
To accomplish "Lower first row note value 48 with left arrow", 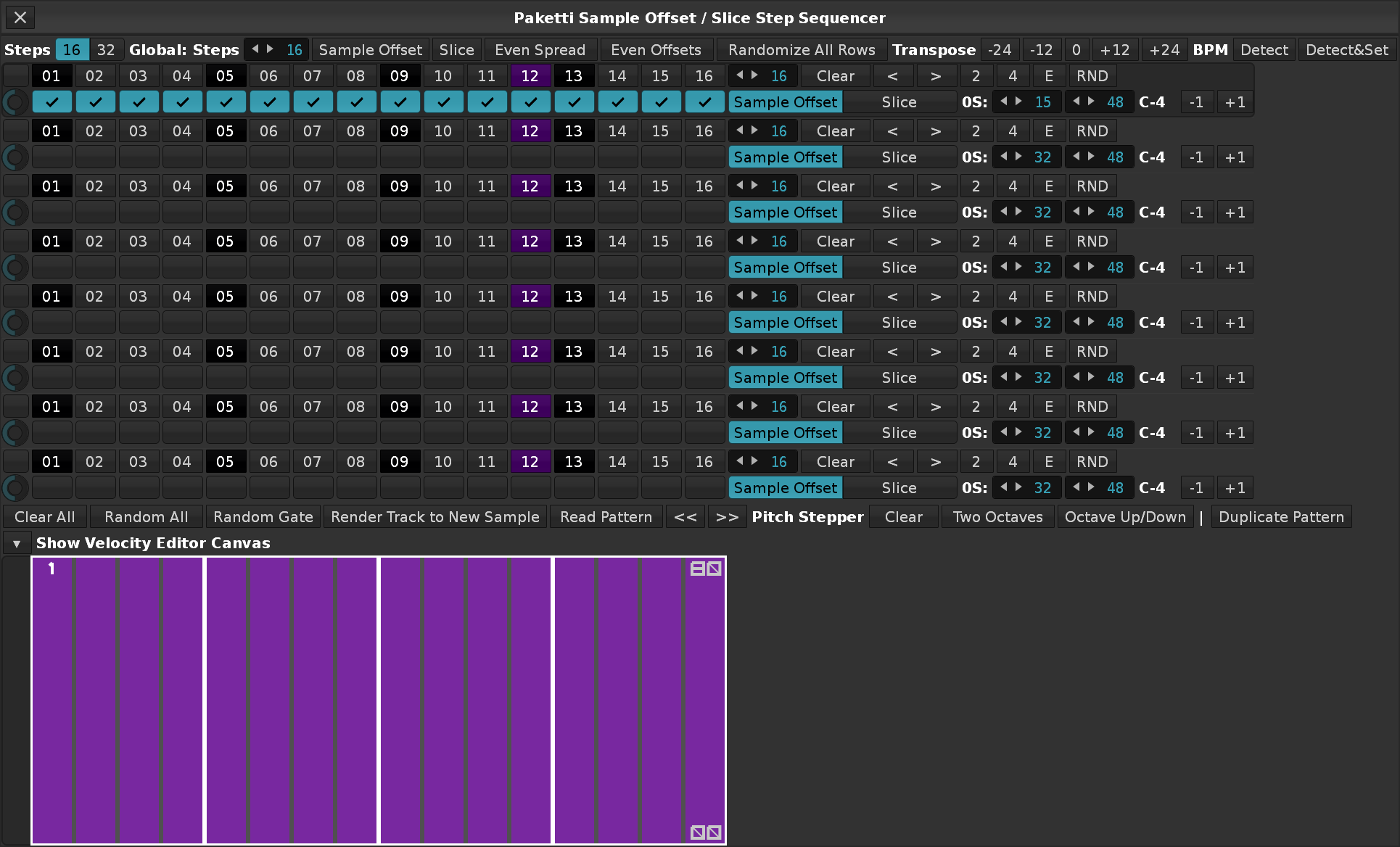I will pyautogui.click(x=1076, y=102).
